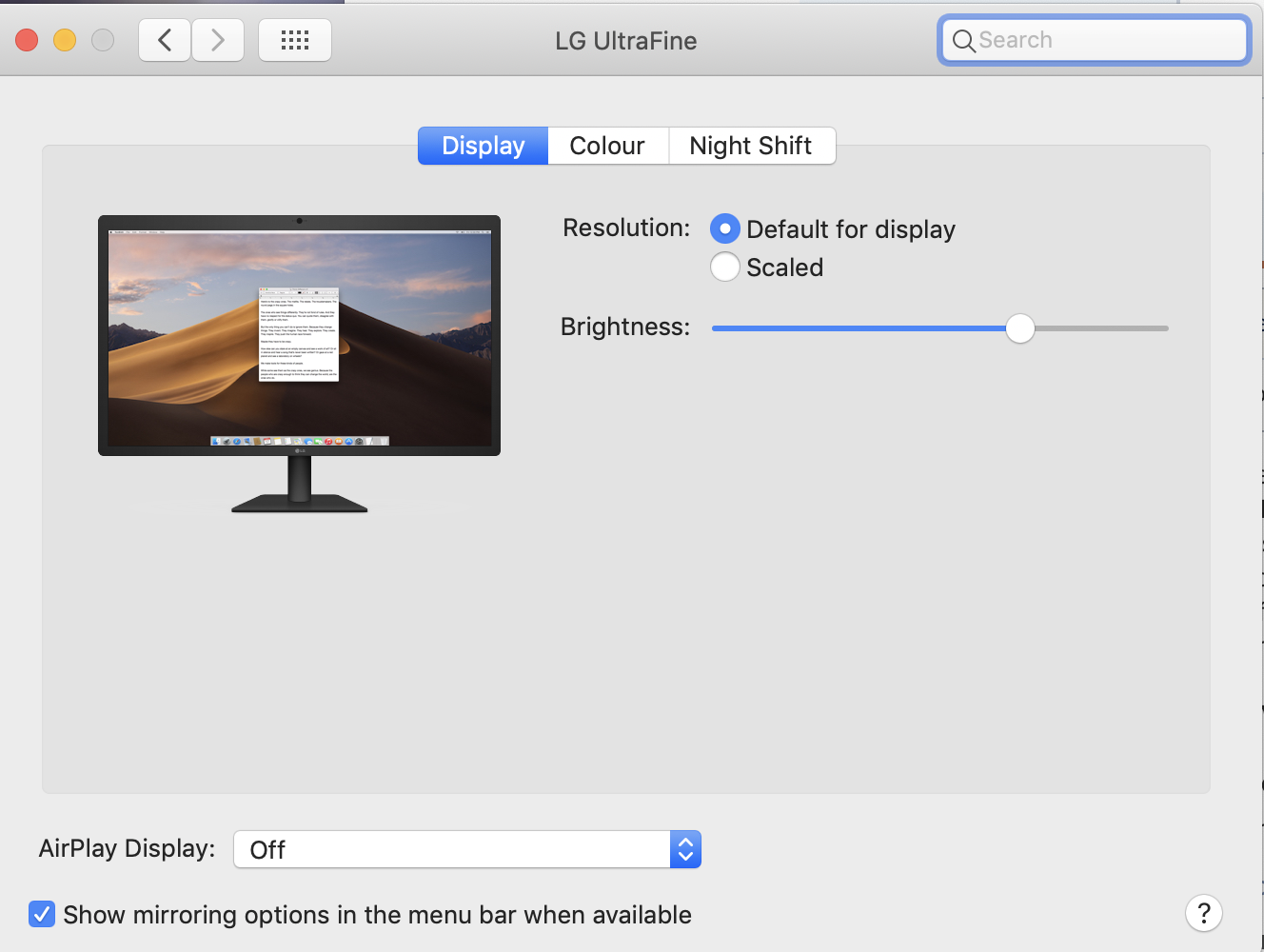Image resolution: width=1264 pixels, height=952 pixels.
Task: Switch to the Colour tab
Action: tap(607, 146)
